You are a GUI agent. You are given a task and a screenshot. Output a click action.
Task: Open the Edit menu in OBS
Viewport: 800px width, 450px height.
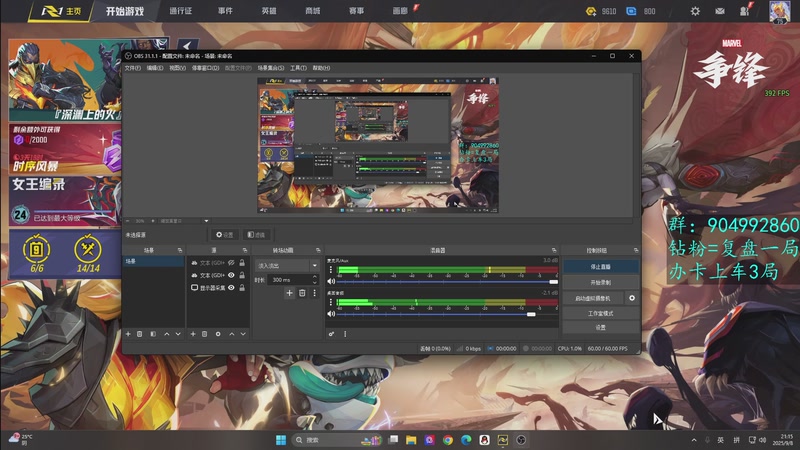155,68
